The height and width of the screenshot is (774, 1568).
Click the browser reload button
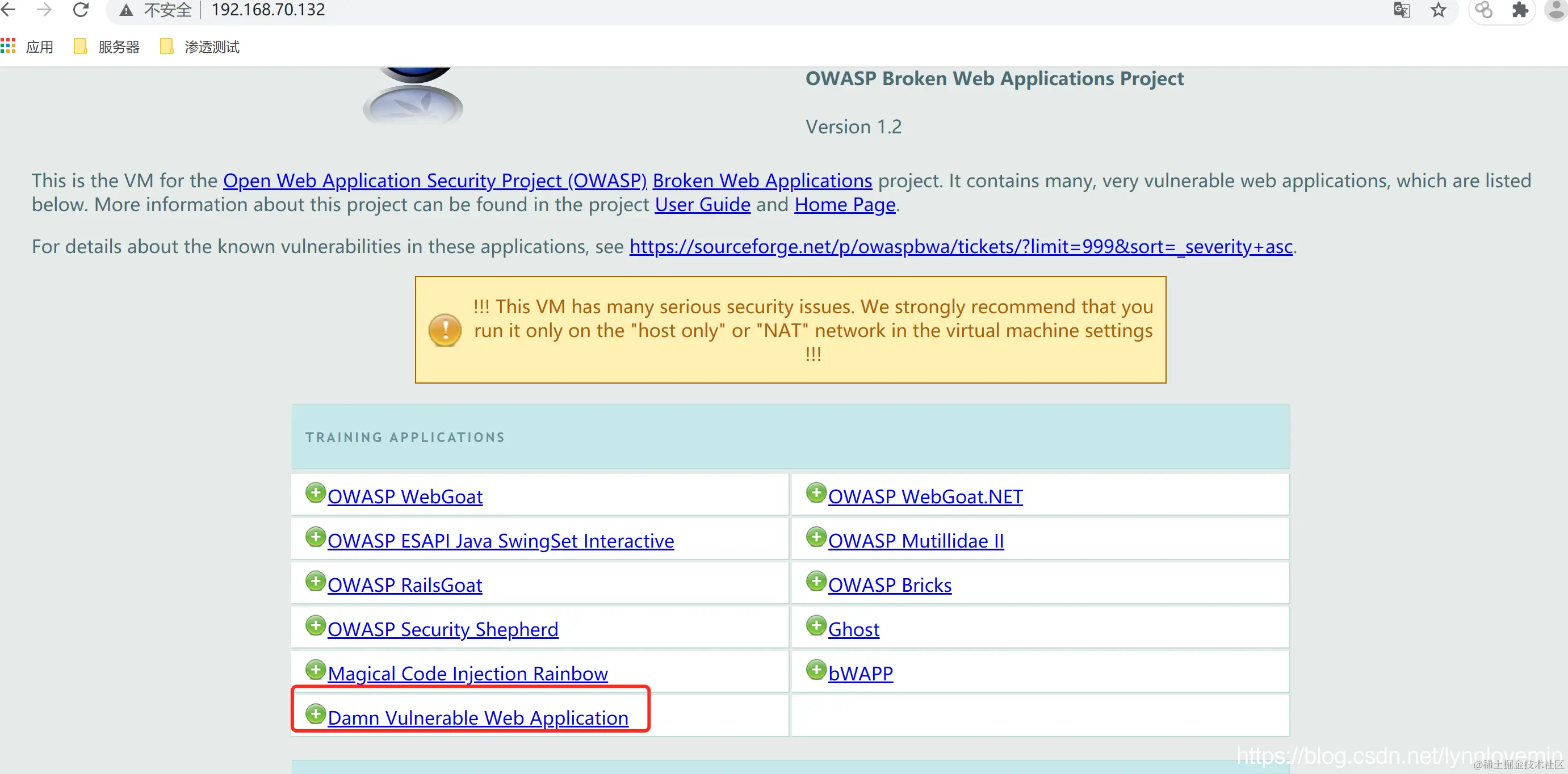click(x=81, y=10)
